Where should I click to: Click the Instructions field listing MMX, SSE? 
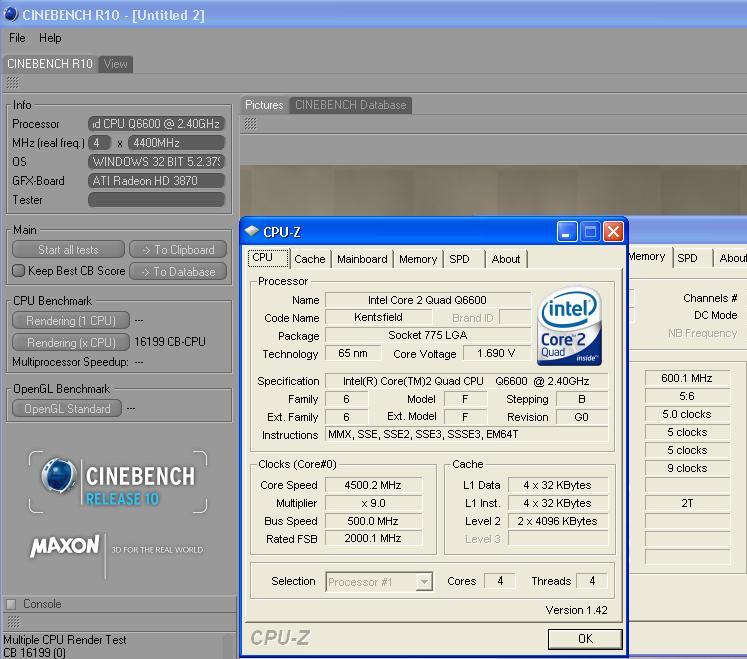(466, 434)
